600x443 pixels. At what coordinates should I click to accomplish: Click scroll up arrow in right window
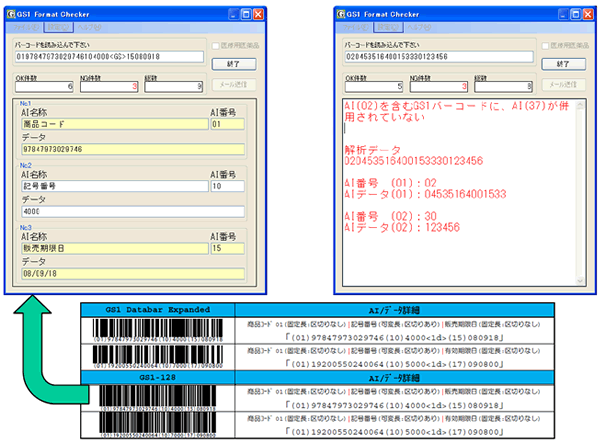[580, 105]
